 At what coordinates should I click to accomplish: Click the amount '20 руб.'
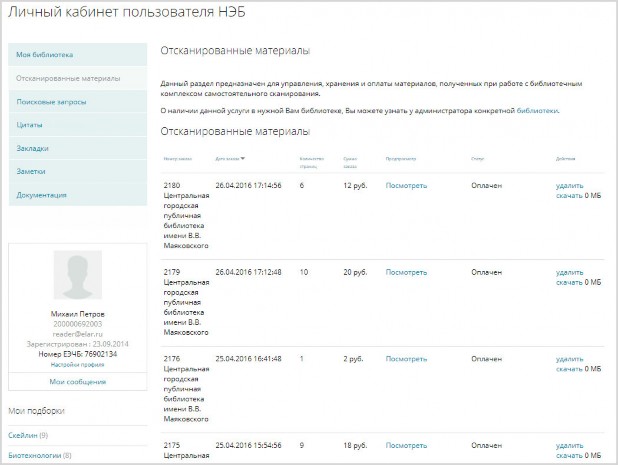tap(355, 272)
